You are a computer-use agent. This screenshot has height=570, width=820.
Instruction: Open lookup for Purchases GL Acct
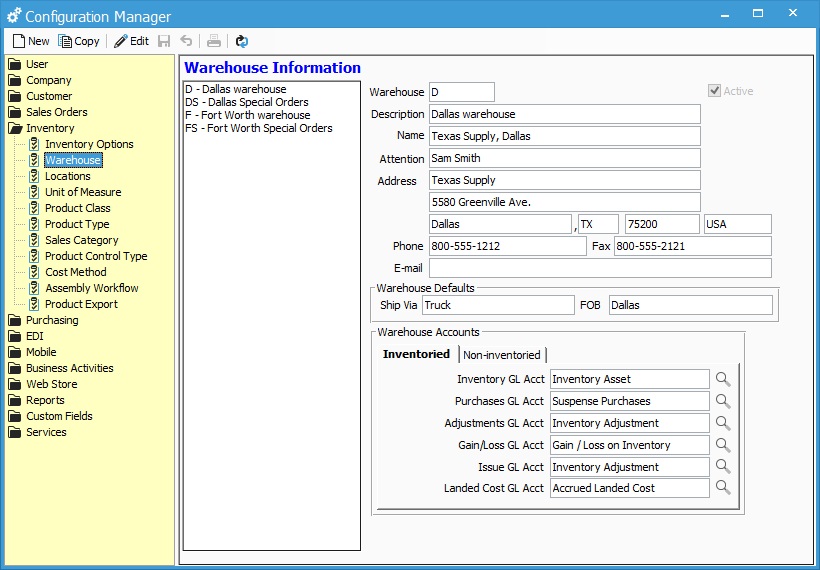point(723,401)
